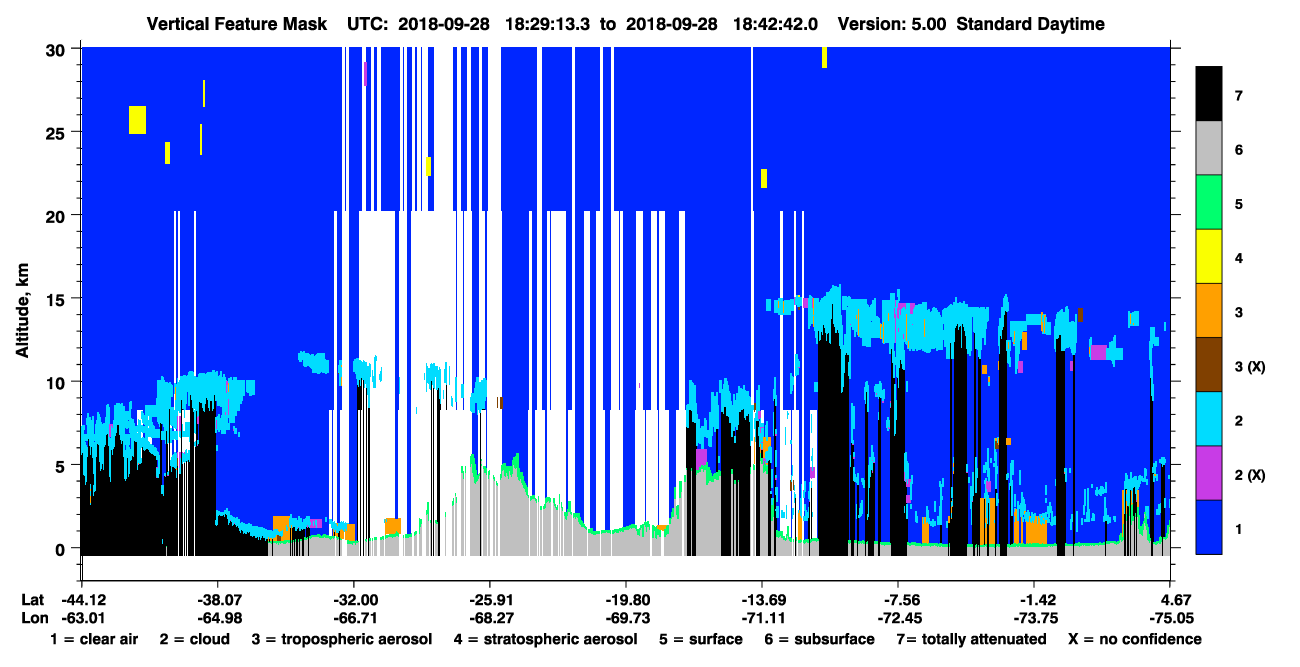
Task: Click the longitude value -63.01
Action: pyautogui.click(x=82, y=617)
